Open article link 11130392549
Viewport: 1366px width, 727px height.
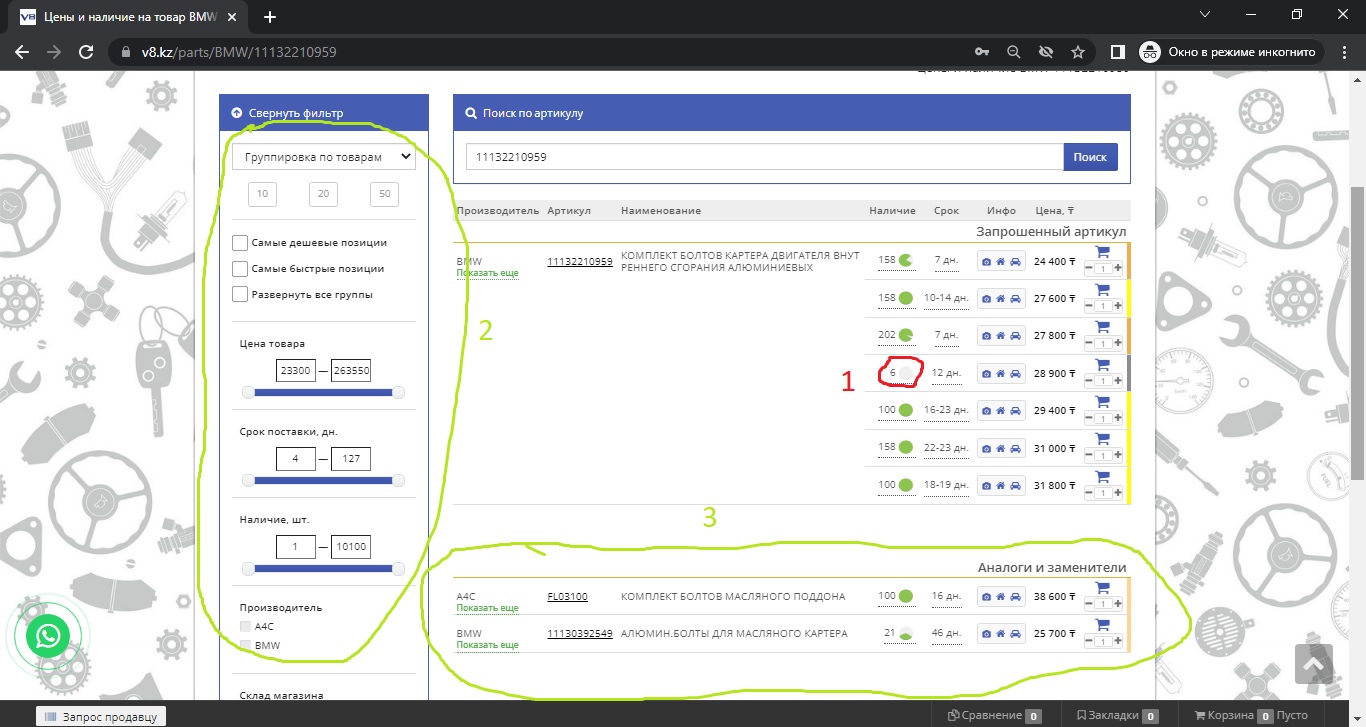[580, 634]
